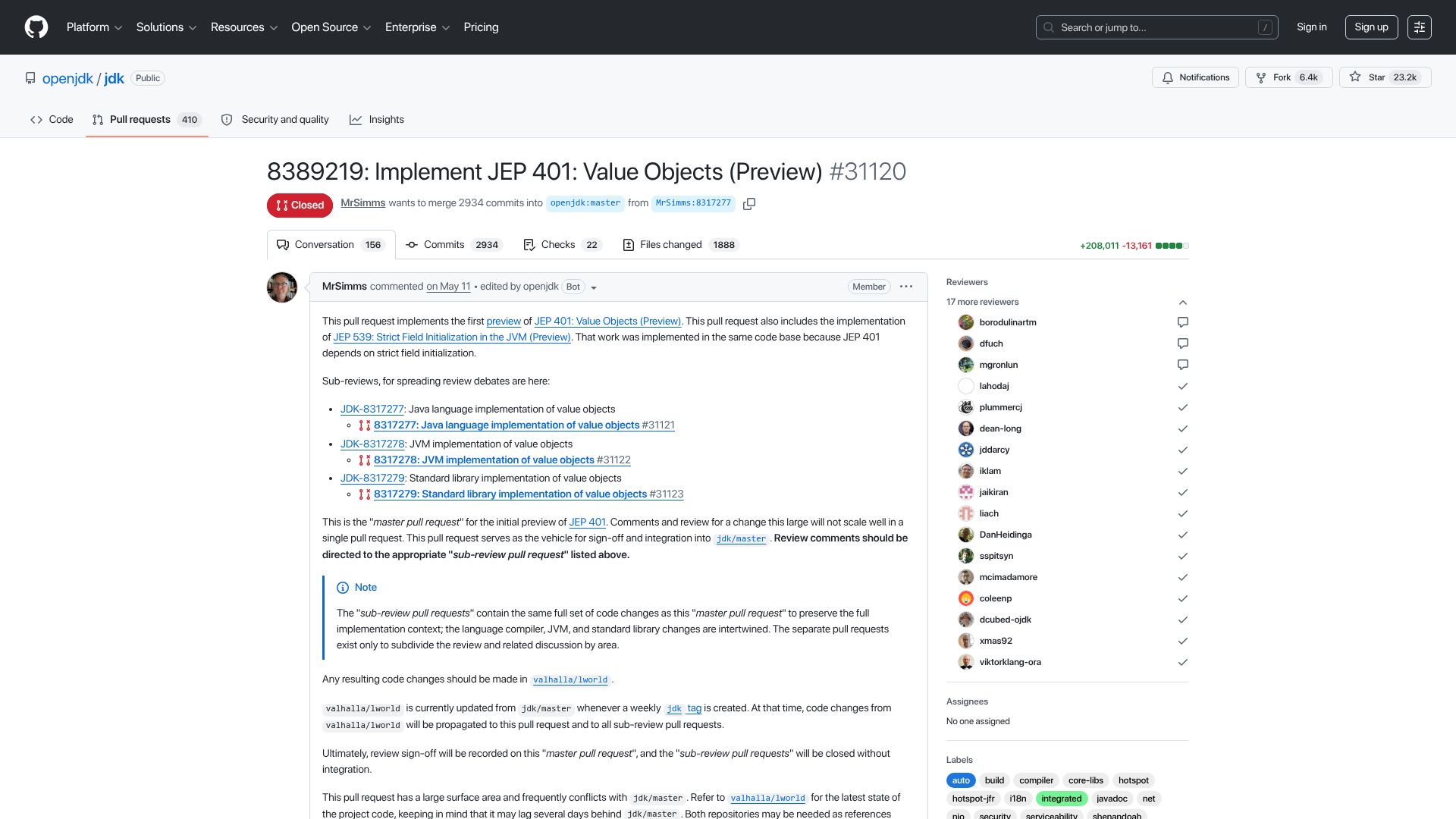The width and height of the screenshot is (1456, 819).
Task: Open the Security and quality tab
Action: (275, 120)
